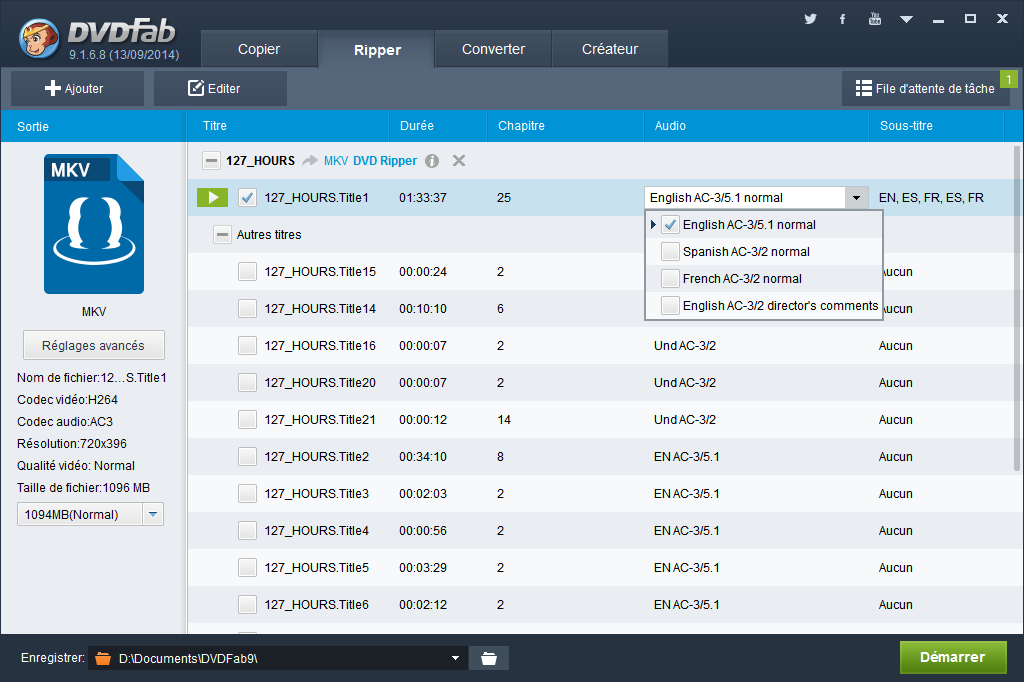The height and width of the screenshot is (682, 1024).
Task: Start ripping with Démarrer button
Action: click(x=953, y=657)
